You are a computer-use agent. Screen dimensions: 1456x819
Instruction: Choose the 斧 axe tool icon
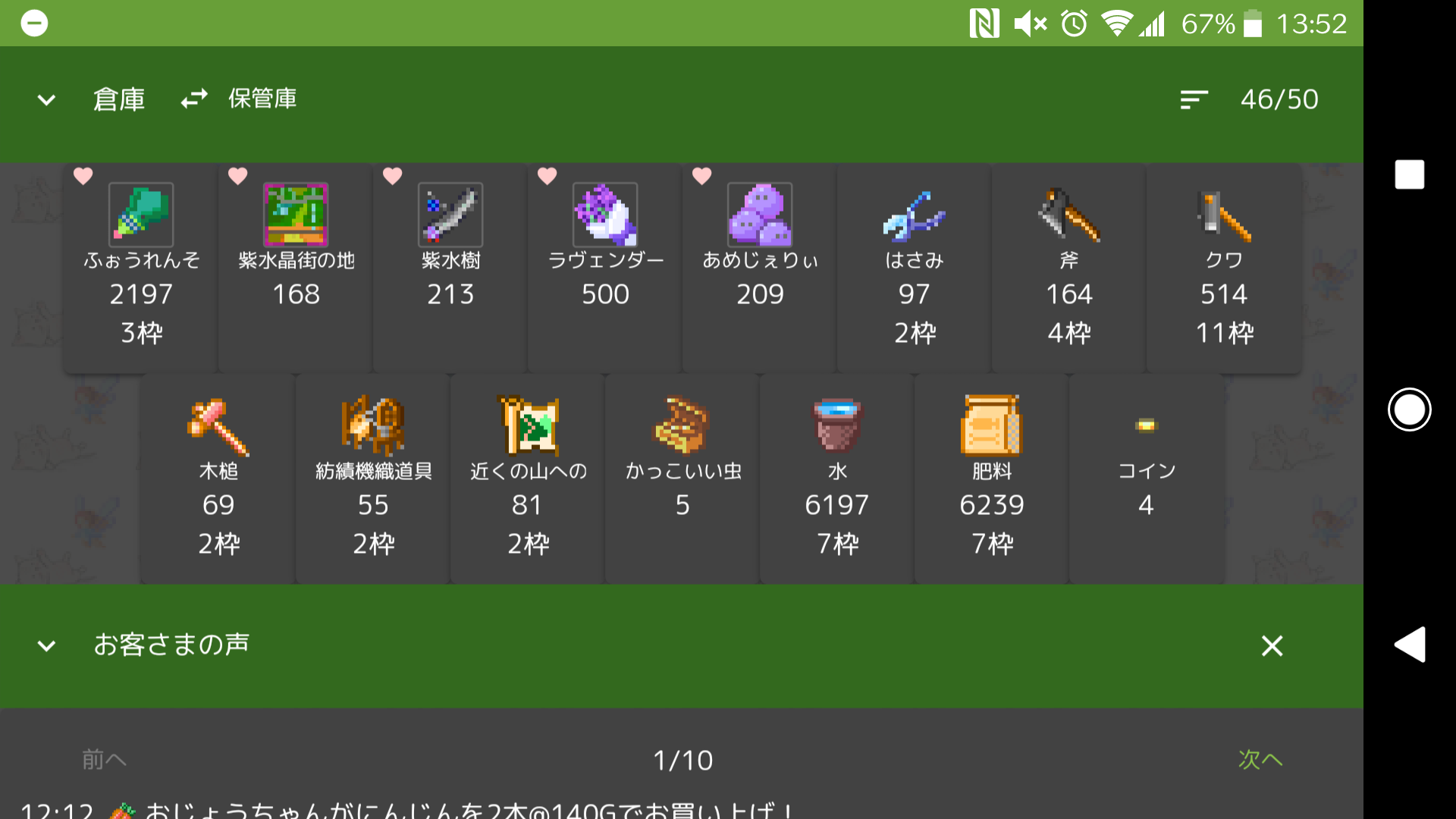tap(1069, 215)
